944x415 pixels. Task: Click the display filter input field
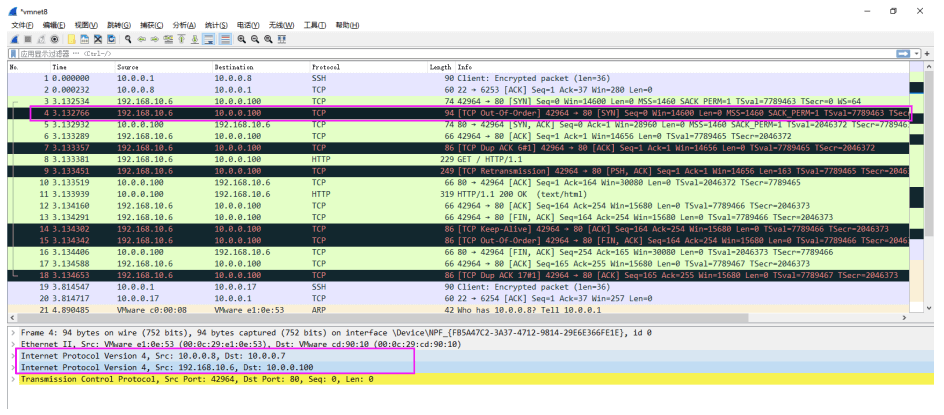[456, 54]
